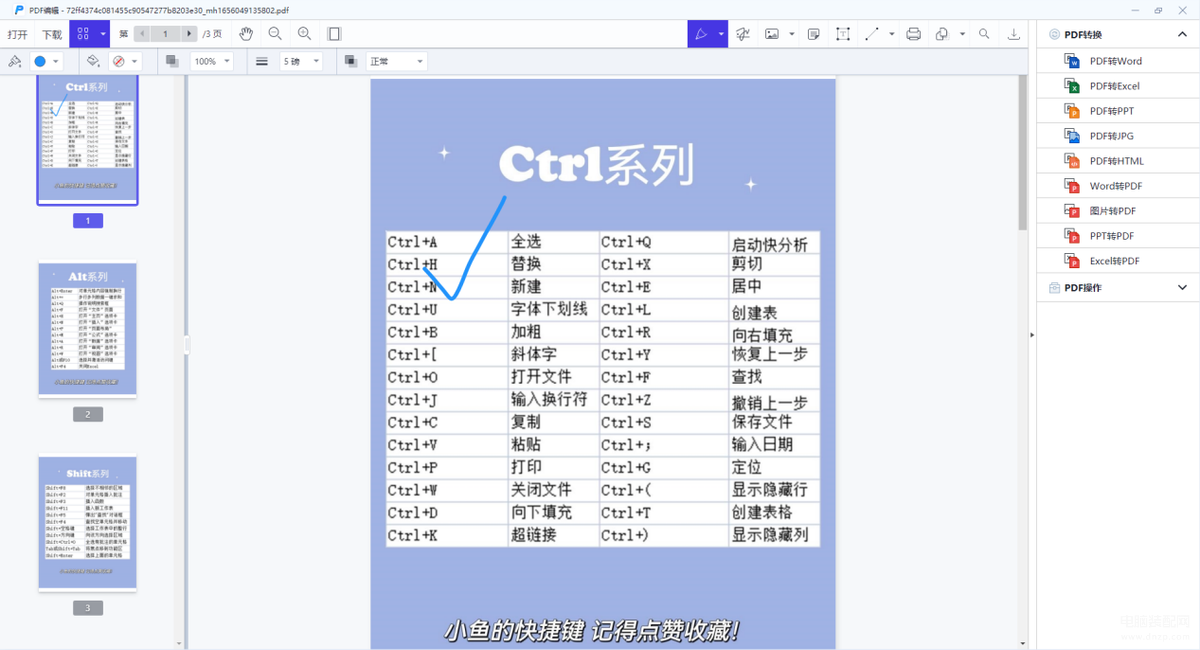
Task: Choose 图片转PDF conversion
Action: coord(1118,211)
